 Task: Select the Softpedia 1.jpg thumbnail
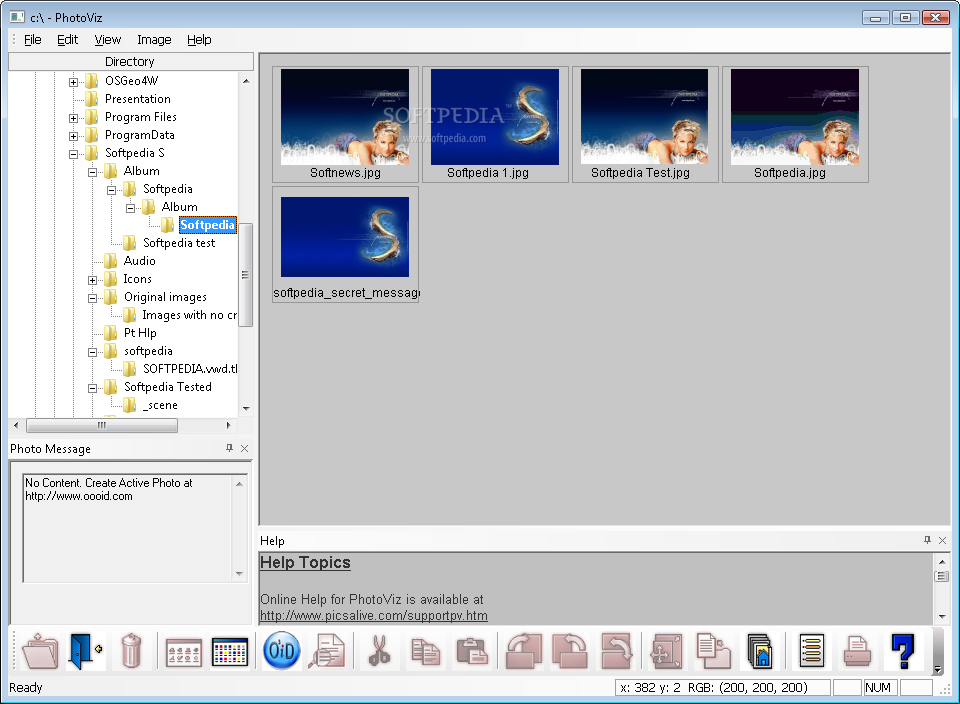(495, 124)
